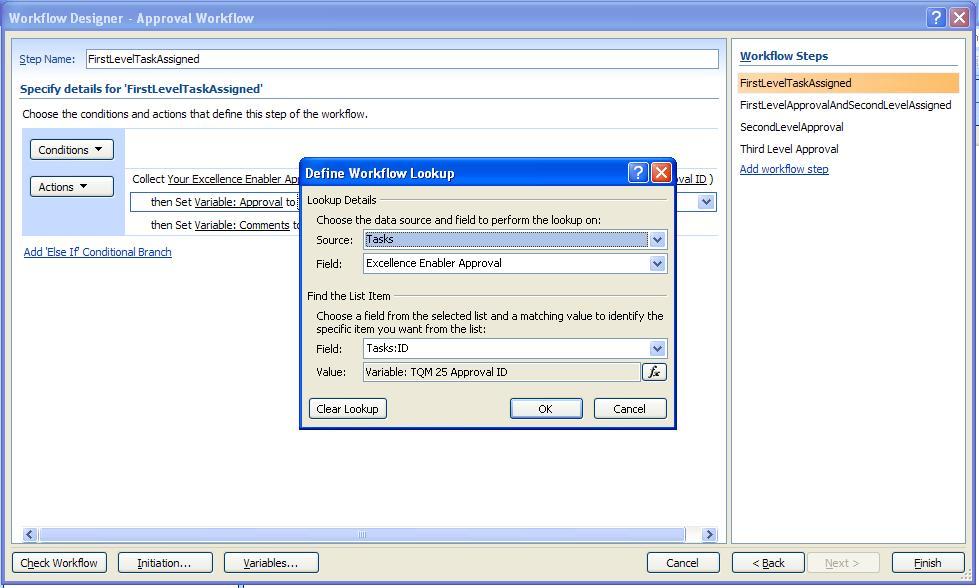Close the Define Workflow Lookup dialog
The height and width of the screenshot is (588, 979).
click(x=661, y=172)
